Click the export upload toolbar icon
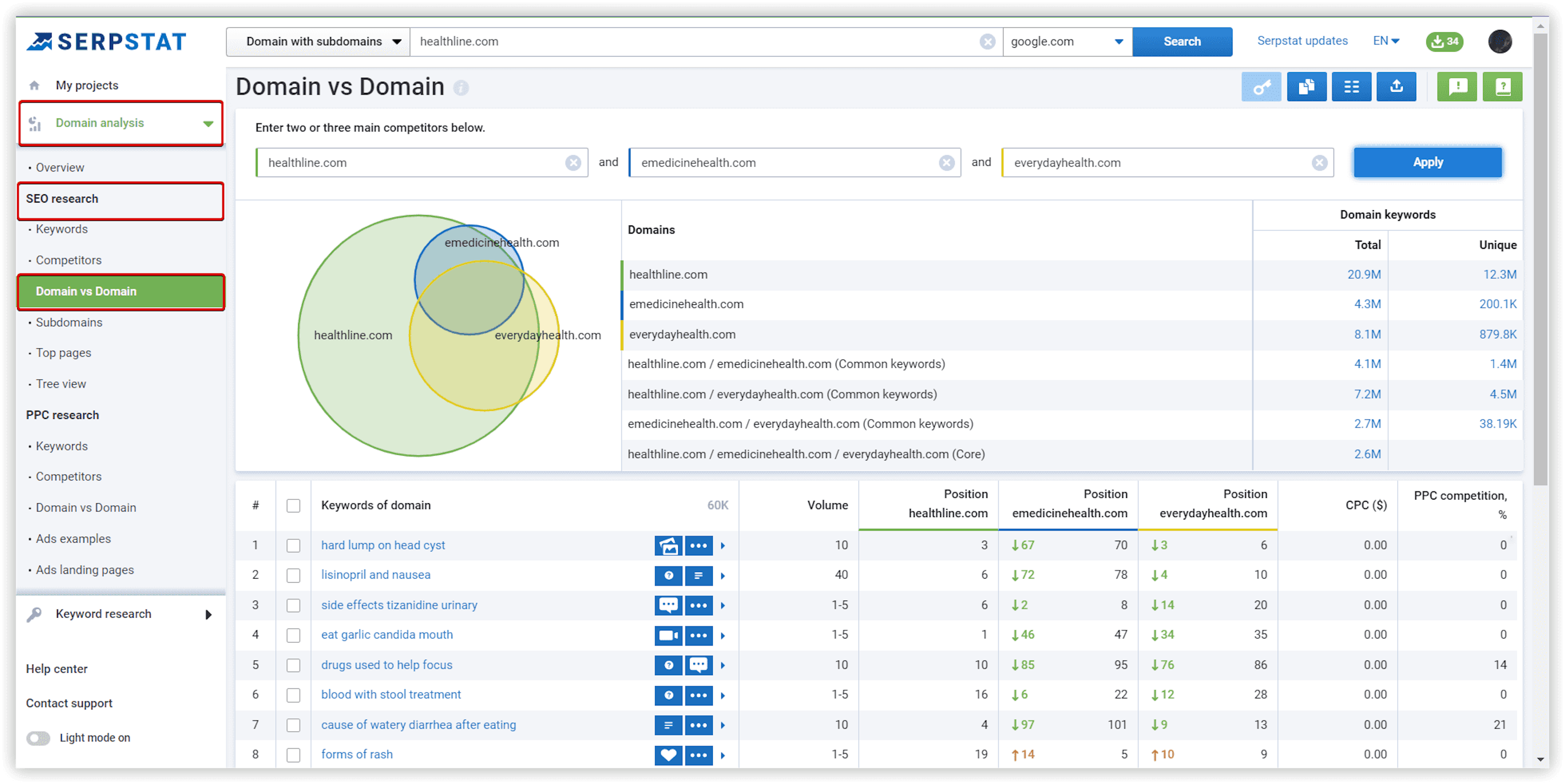Image resolution: width=1565 pixels, height=784 pixels. 1396,87
